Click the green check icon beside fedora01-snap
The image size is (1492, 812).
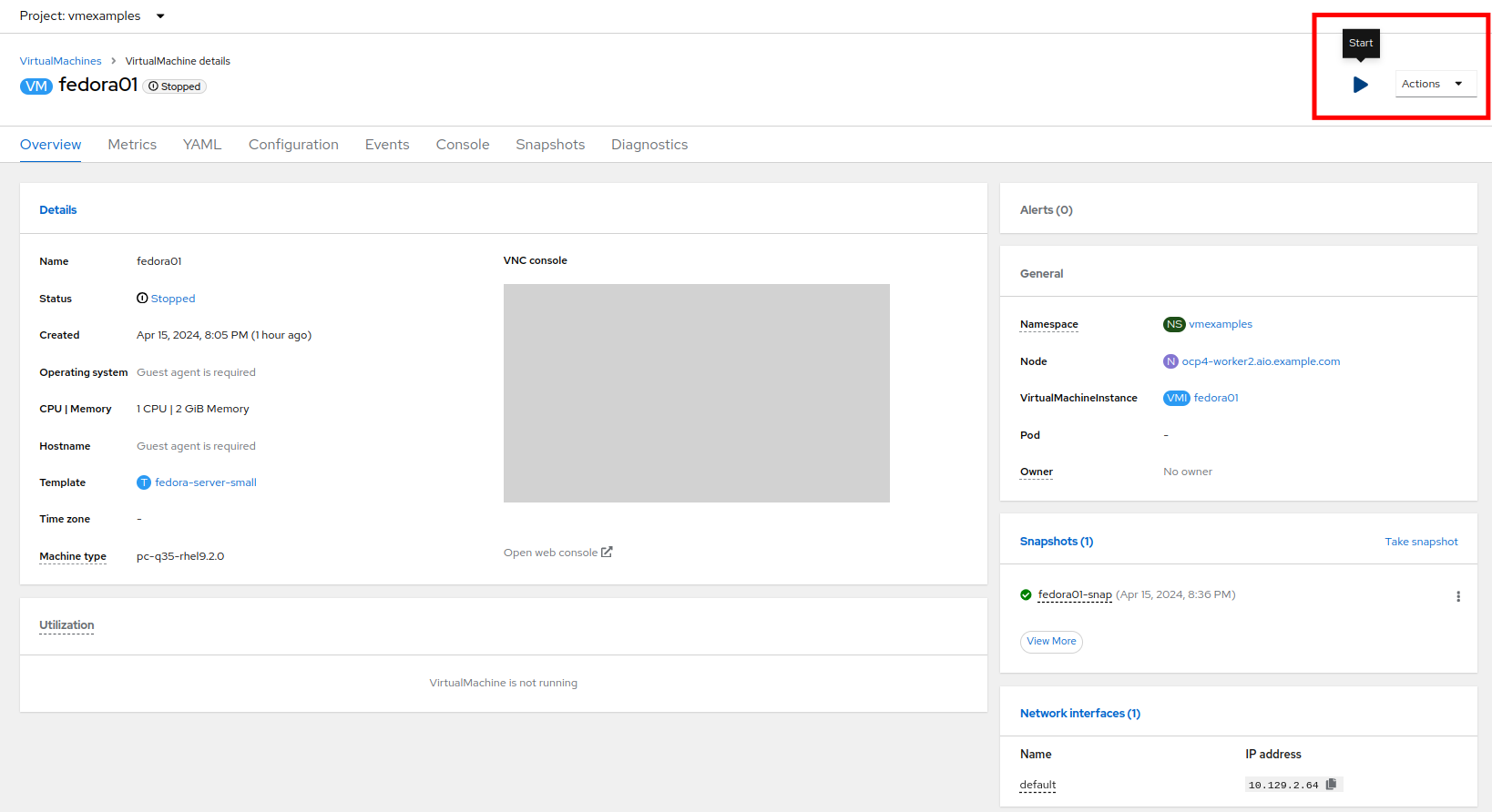pyautogui.click(x=1026, y=594)
